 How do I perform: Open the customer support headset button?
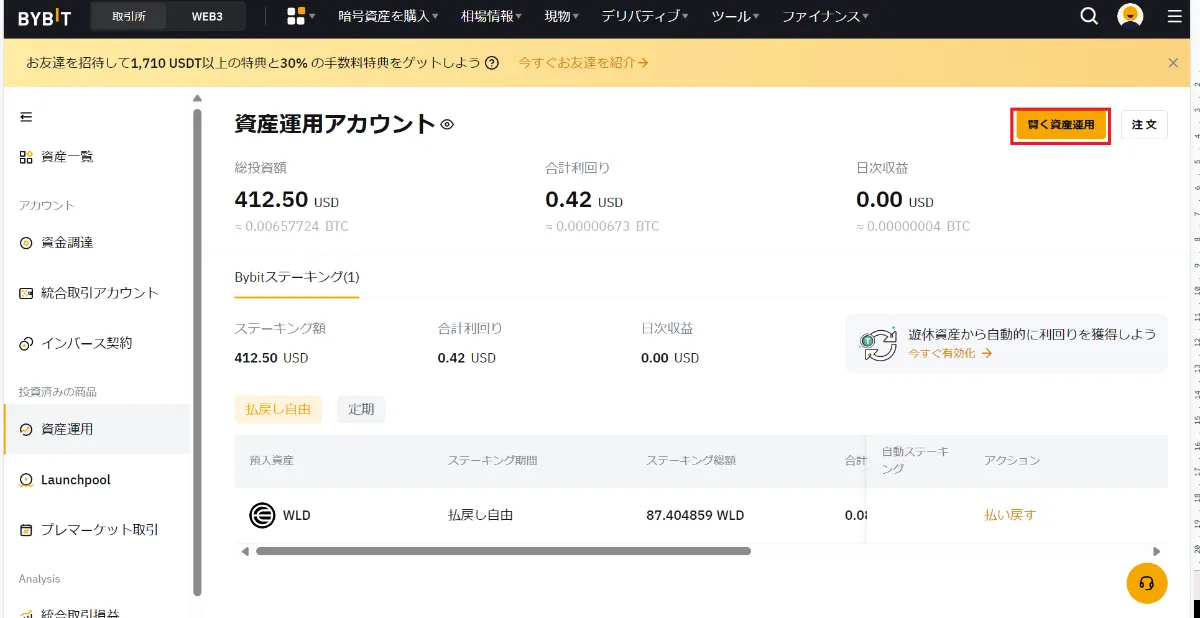(1147, 583)
